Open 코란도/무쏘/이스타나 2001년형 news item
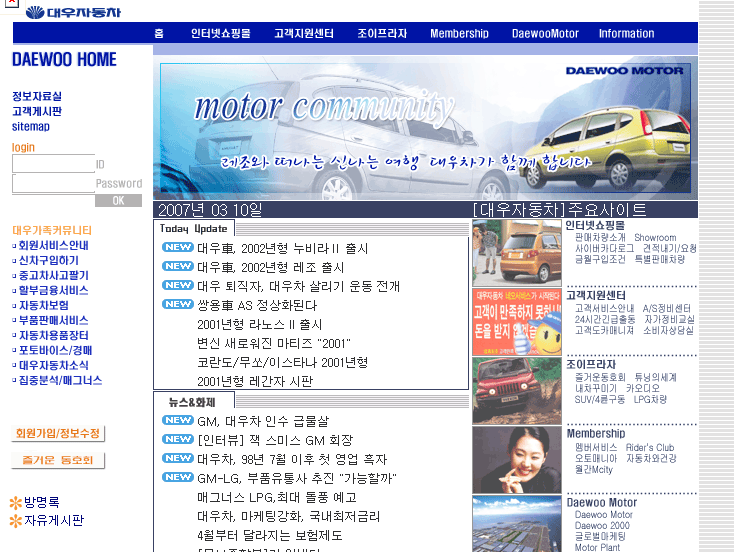 [x=282, y=362]
